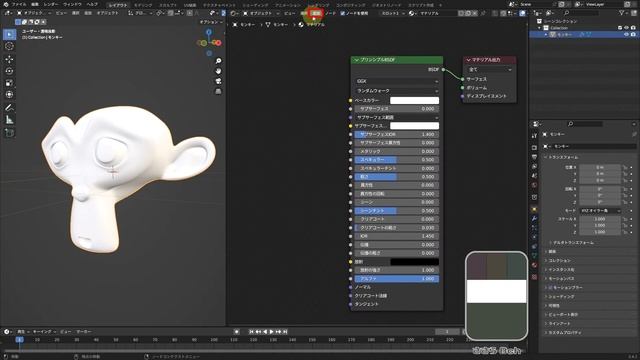
Task: Adjust the アルファ slider on the BSDF node
Action: pyautogui.click(x=396, y=279)
